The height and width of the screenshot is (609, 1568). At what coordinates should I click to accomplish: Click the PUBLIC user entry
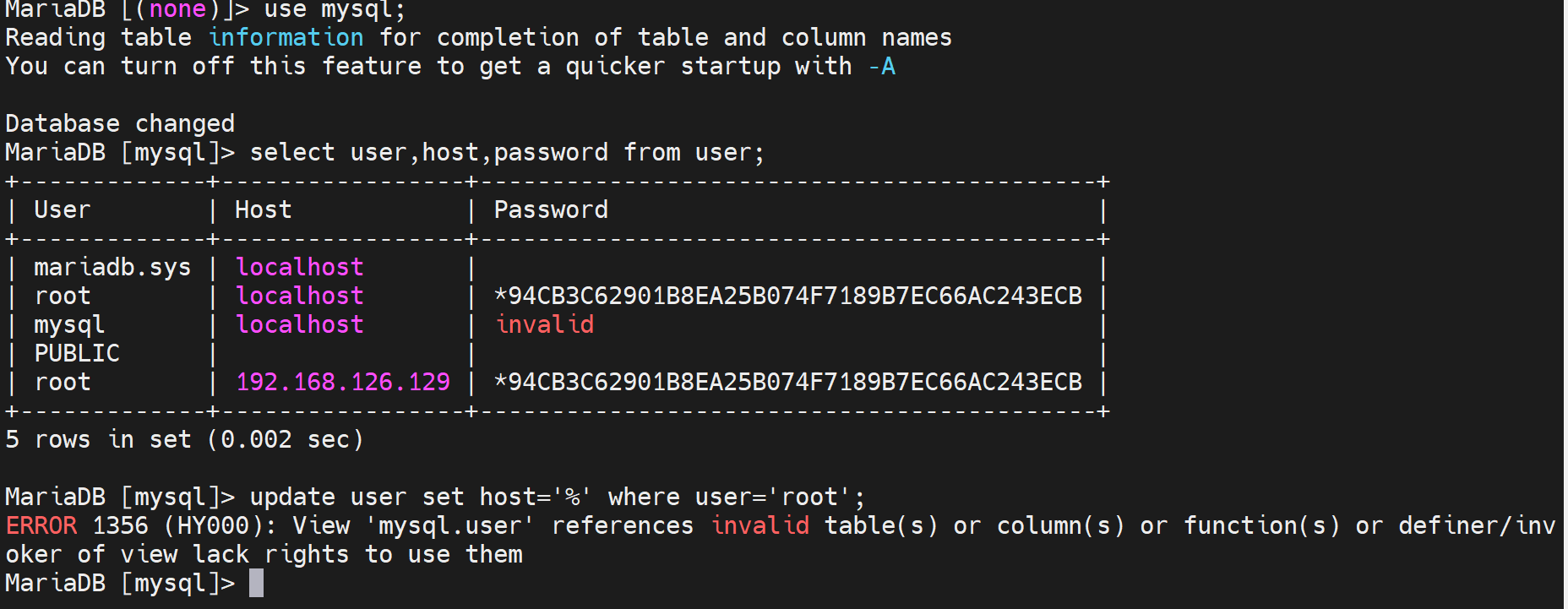click(x=77, y=353)
